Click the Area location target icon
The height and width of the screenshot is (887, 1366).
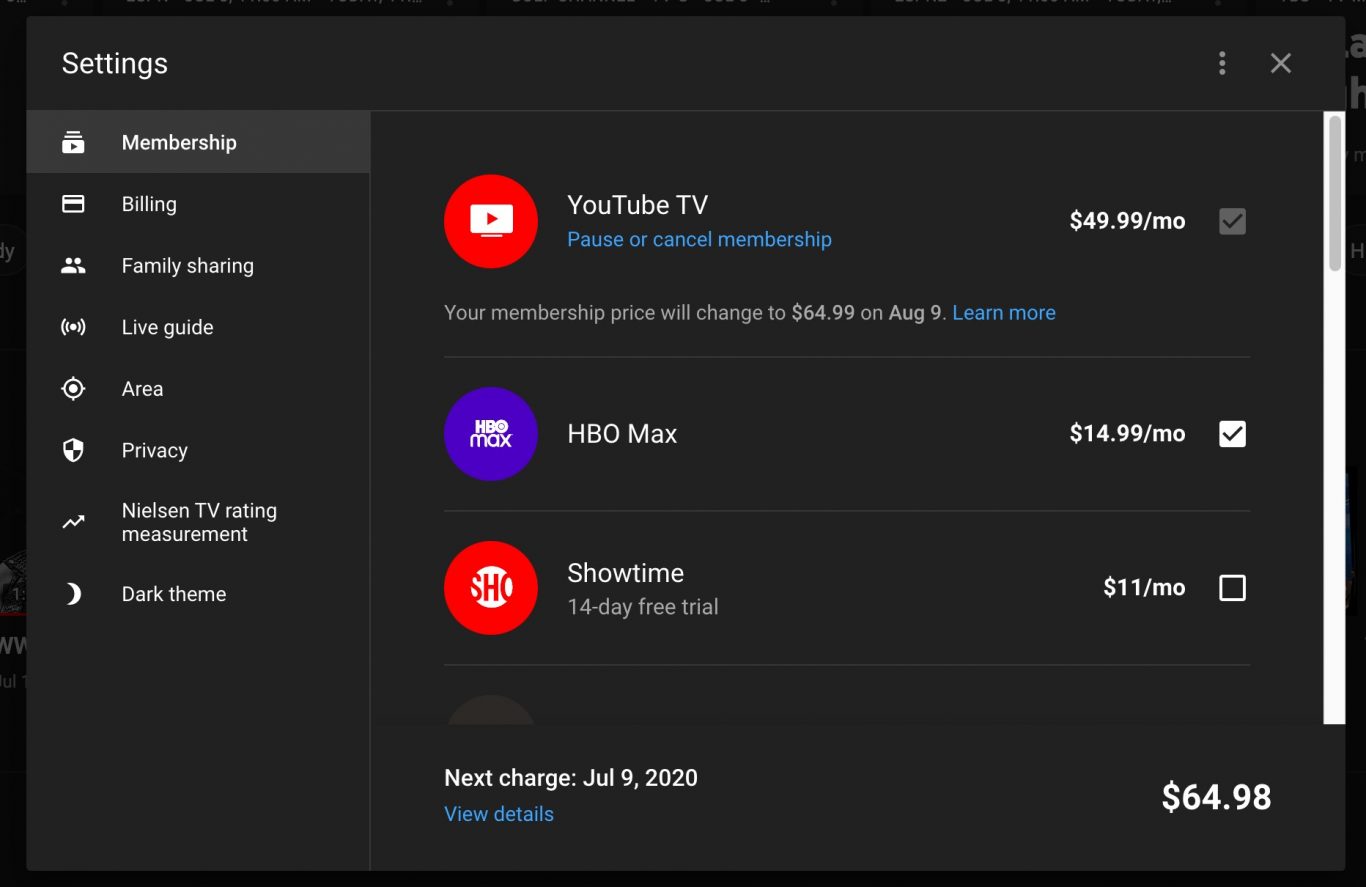pos(73,389)
